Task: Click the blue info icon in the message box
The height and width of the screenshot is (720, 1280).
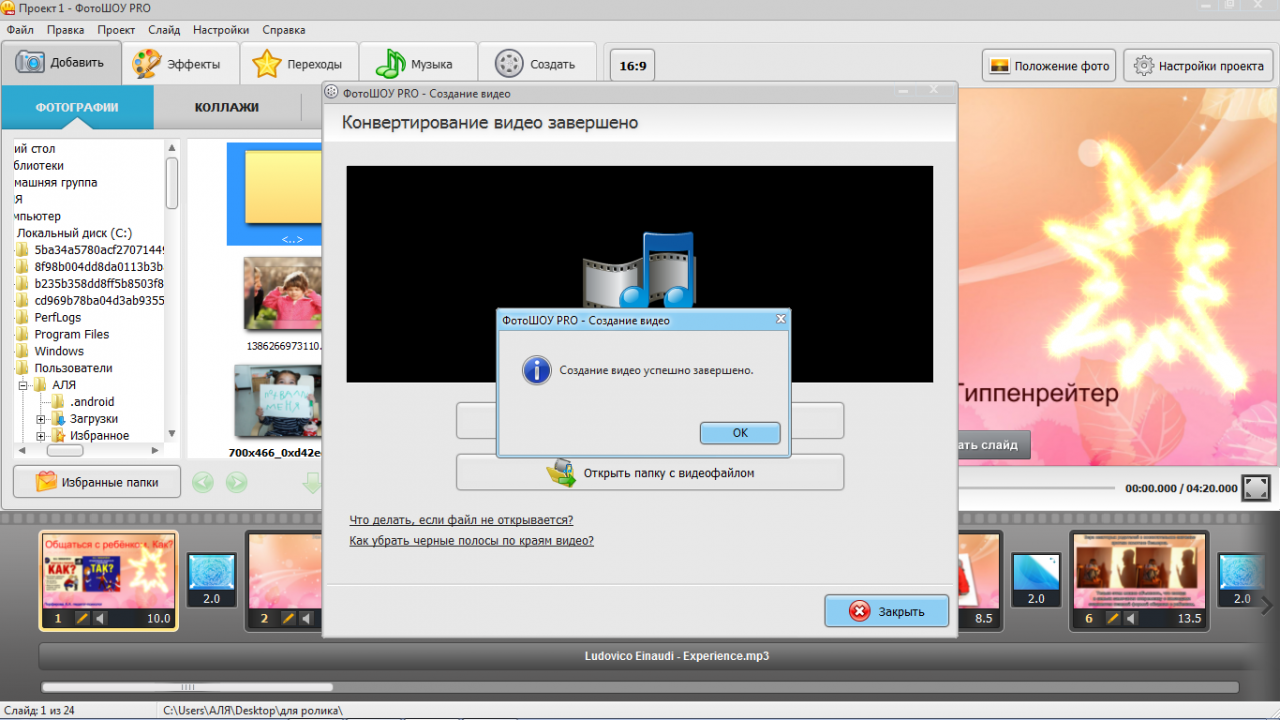Action: 537,370
